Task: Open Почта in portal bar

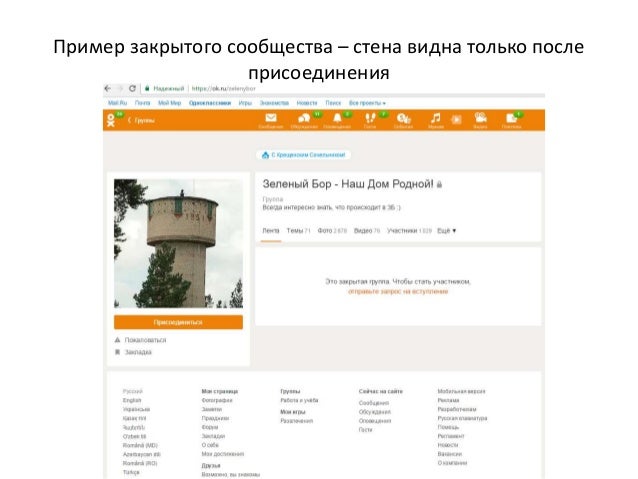Action: coord(142,103)
